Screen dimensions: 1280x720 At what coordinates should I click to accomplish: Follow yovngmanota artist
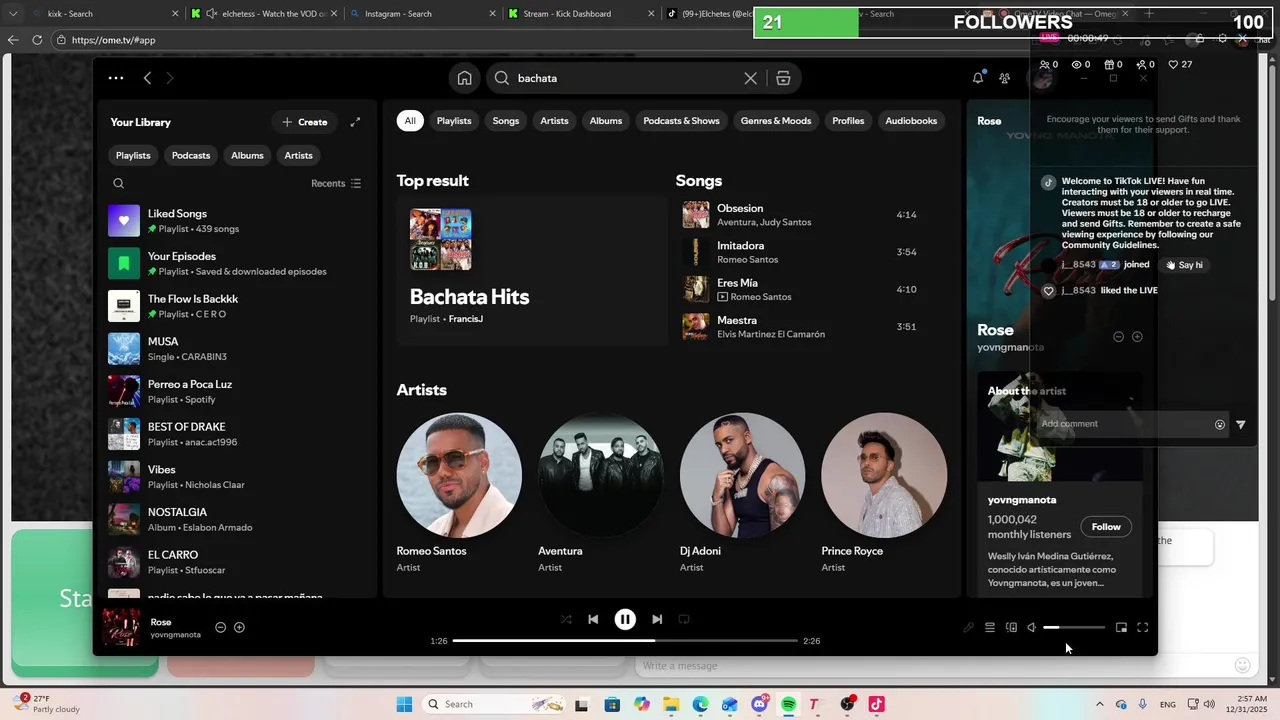click(1106, 527)
